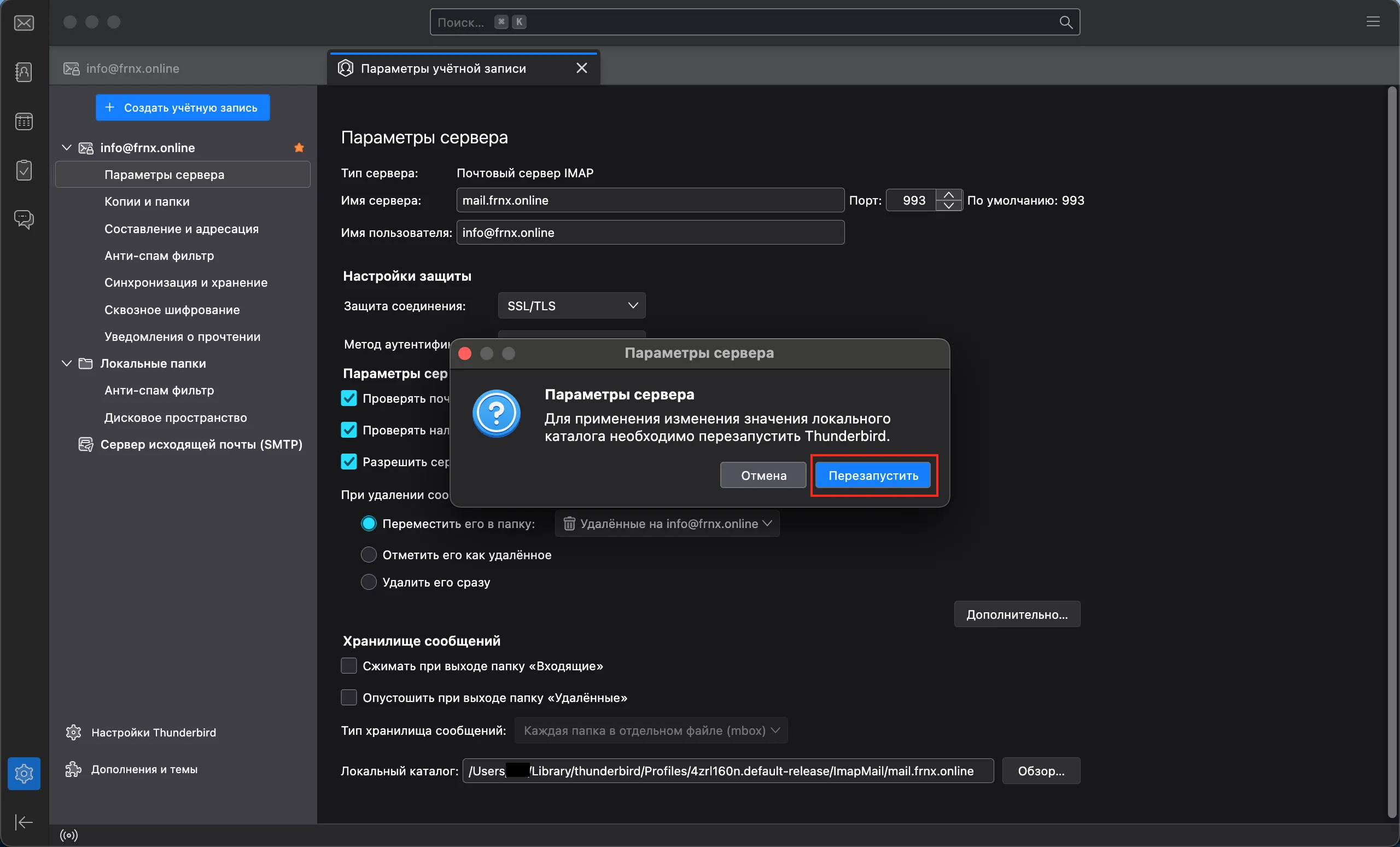
Task: Collapse the Локальные папки tree section
Action: click(x=67, y=363)
